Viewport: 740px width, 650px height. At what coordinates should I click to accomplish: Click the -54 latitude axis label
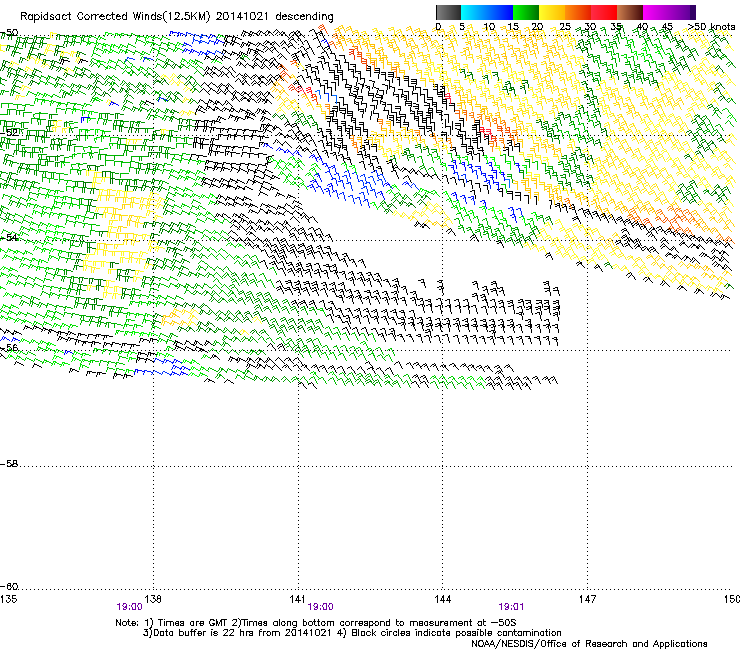coord(9,237)
